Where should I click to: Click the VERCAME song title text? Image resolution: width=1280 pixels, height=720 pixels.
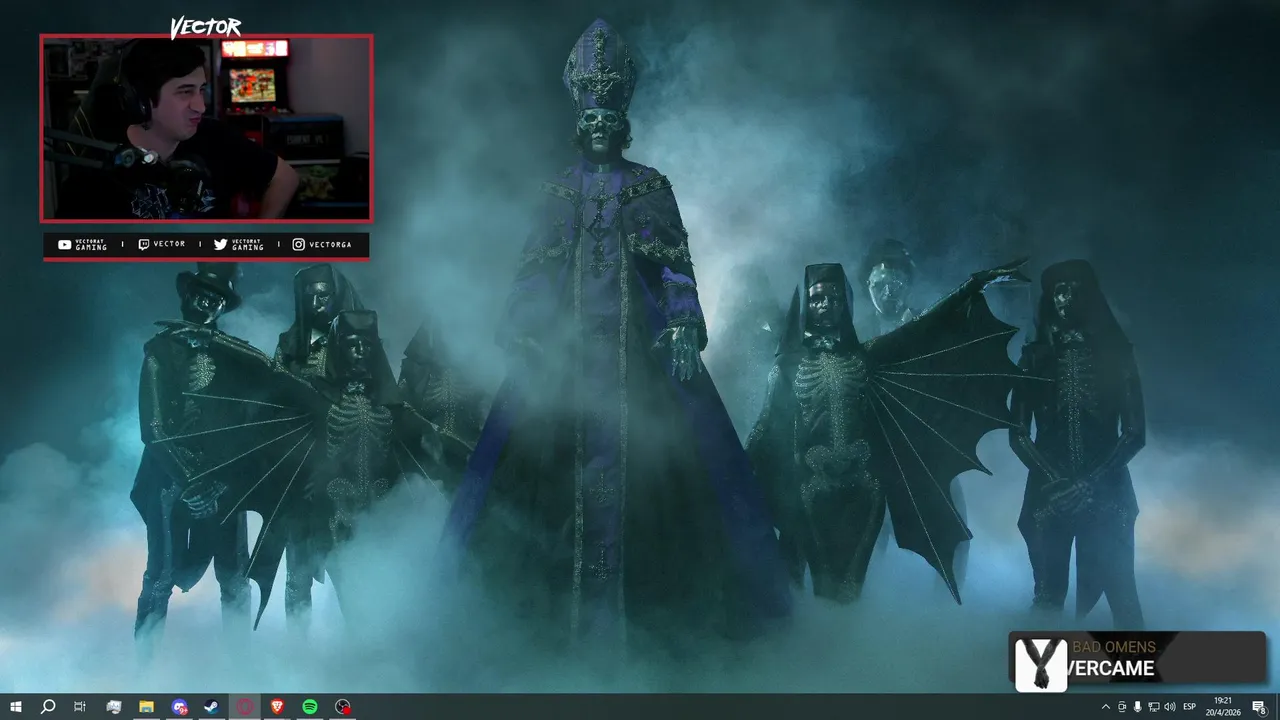1112,668
